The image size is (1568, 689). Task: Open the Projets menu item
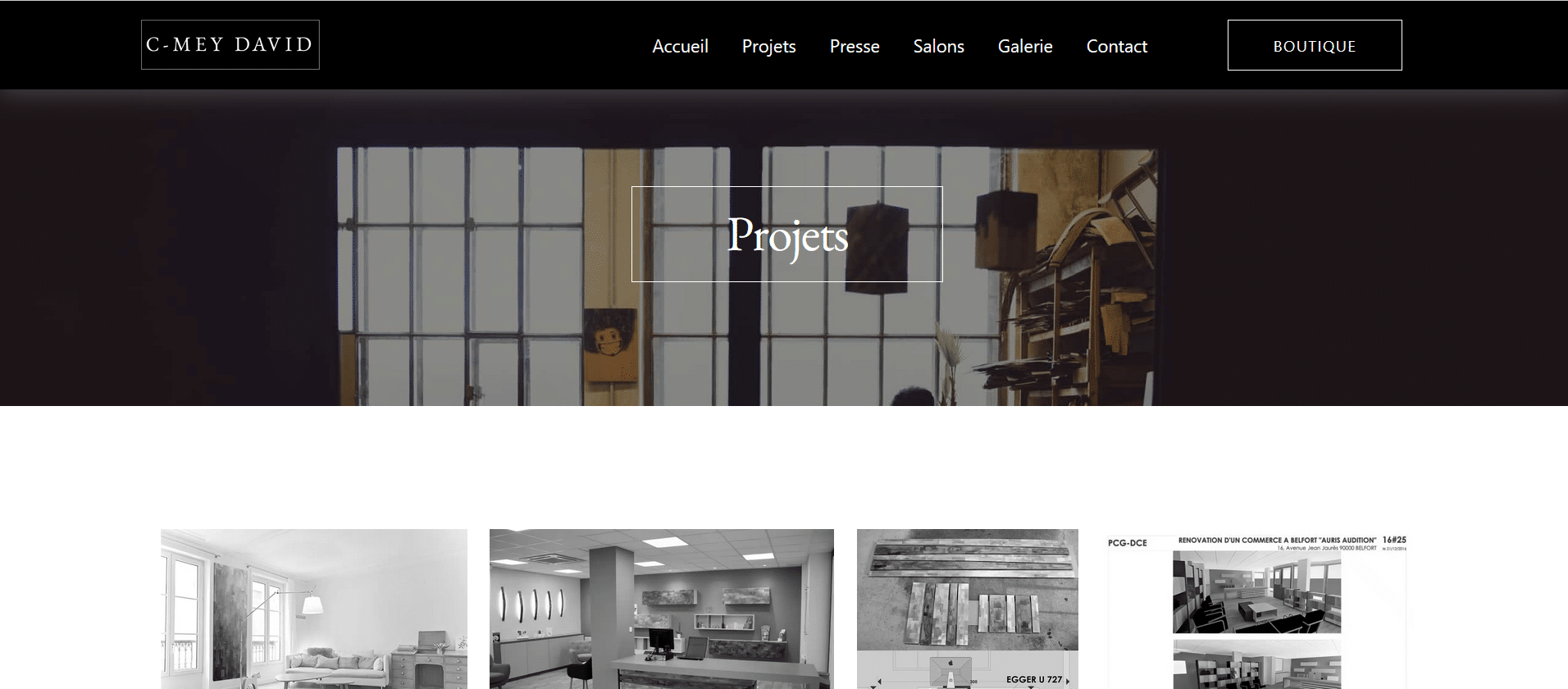[x=768, y=46]
